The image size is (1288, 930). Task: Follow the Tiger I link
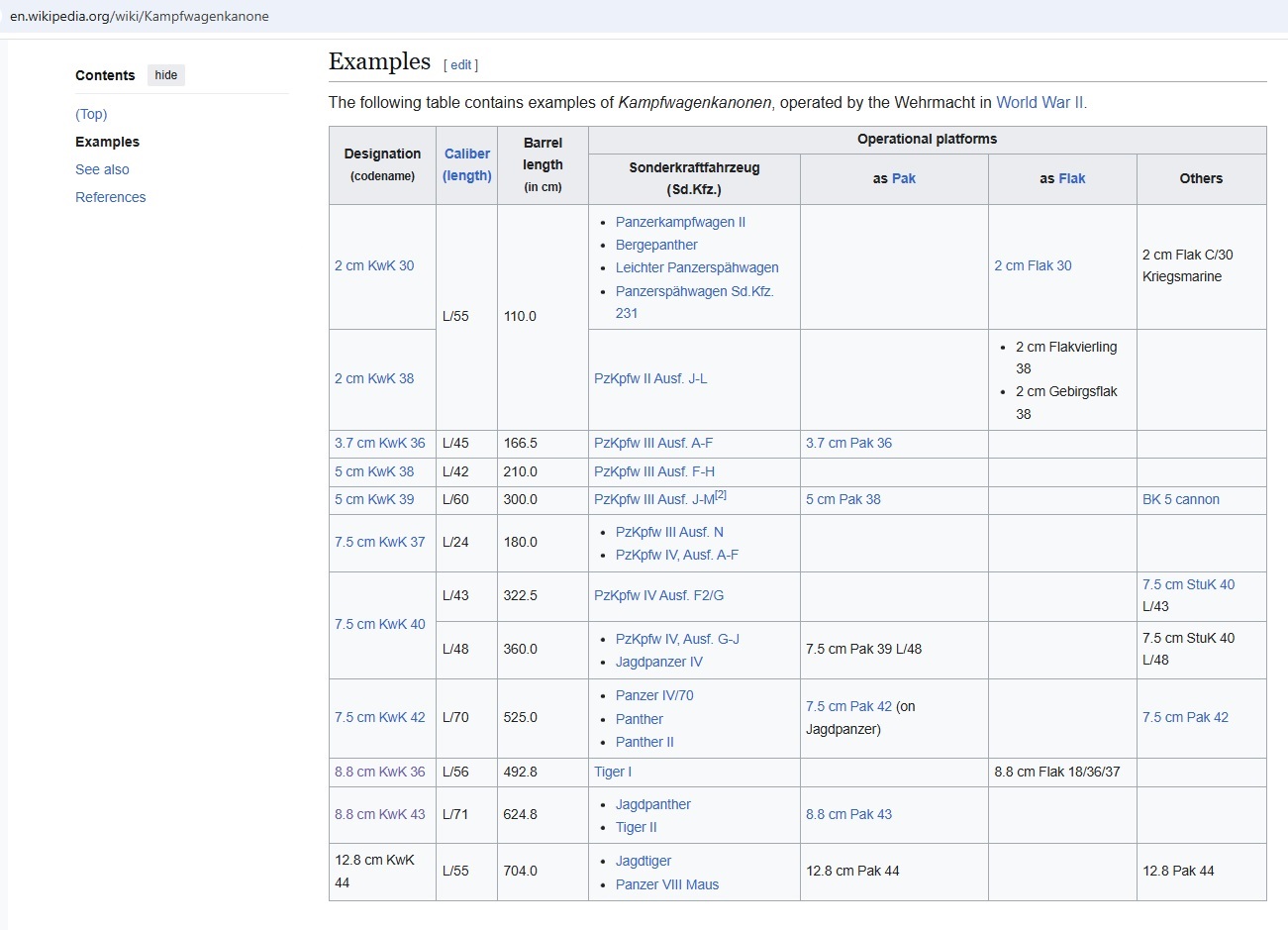click(613, 772)
